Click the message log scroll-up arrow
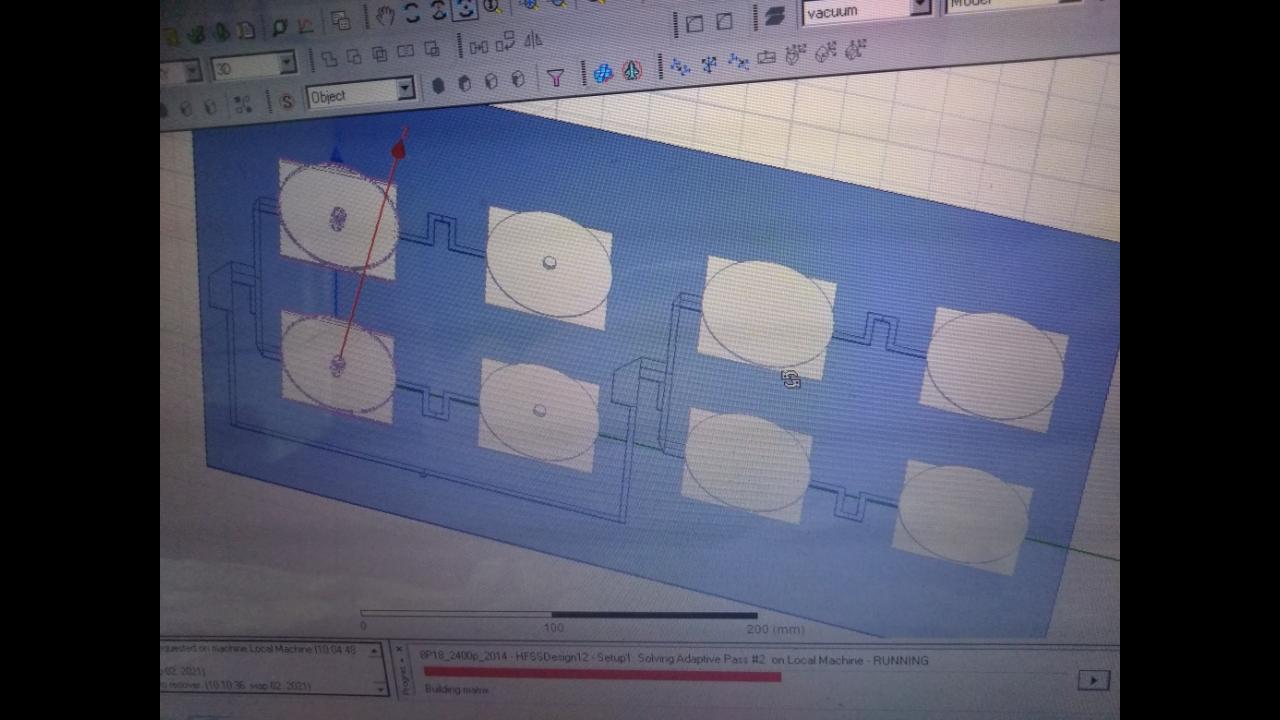 coord(376,652)
